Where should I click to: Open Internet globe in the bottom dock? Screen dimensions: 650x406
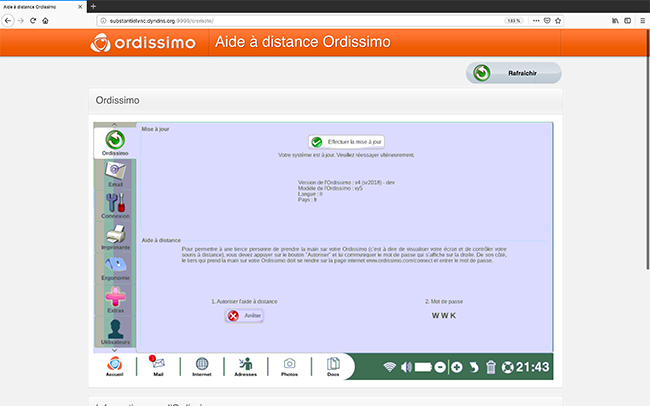pos(202,366)
